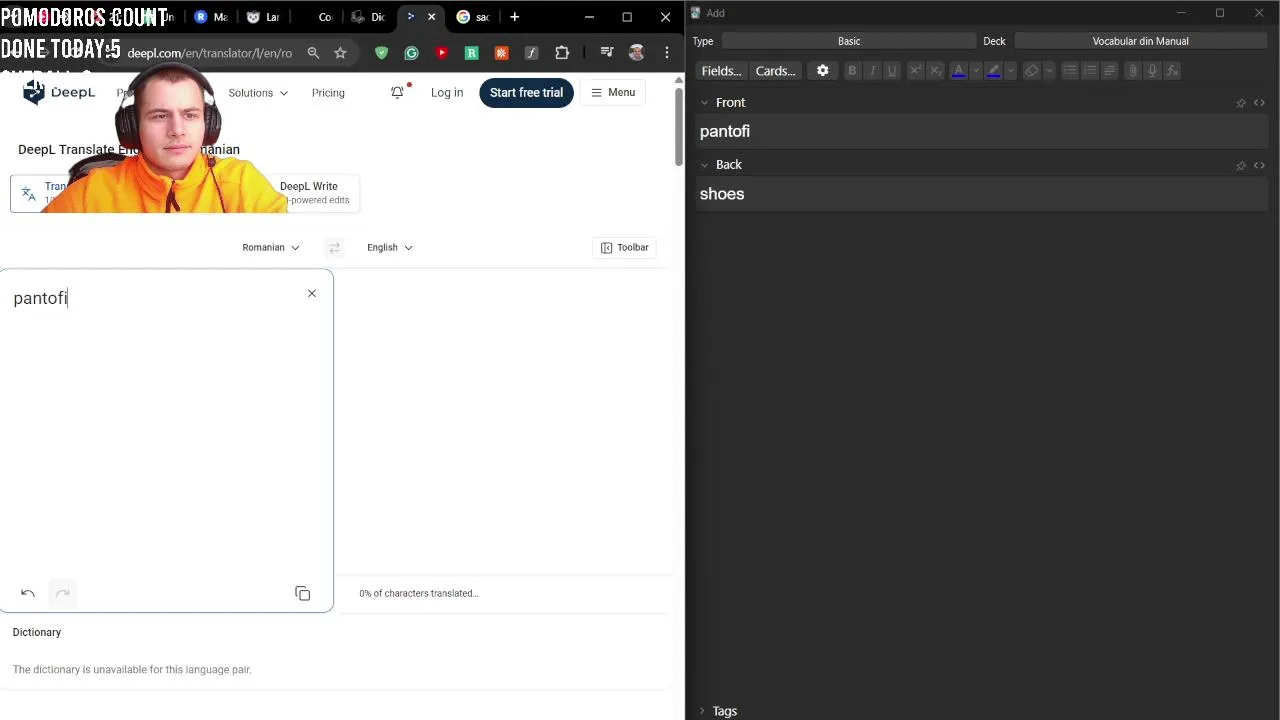This screenshot has height=720, width=1280.
Task: Copy DeepL source text icon
Action: pyautogui.click(x=303, y=593)
